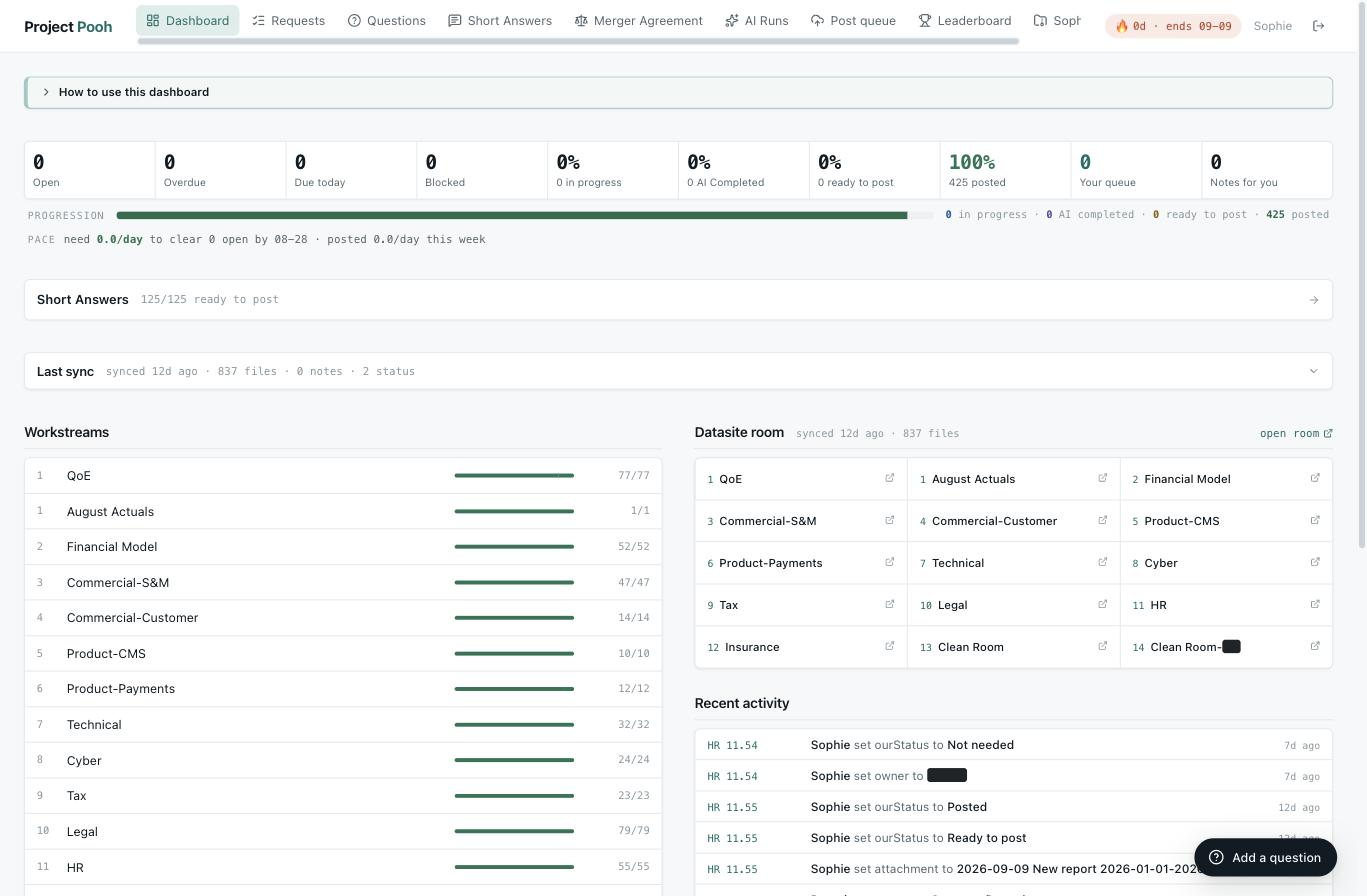Viewport: 1367px width, 896px height.
Task: Switch to the Requests tab
Action: (288, 20)
